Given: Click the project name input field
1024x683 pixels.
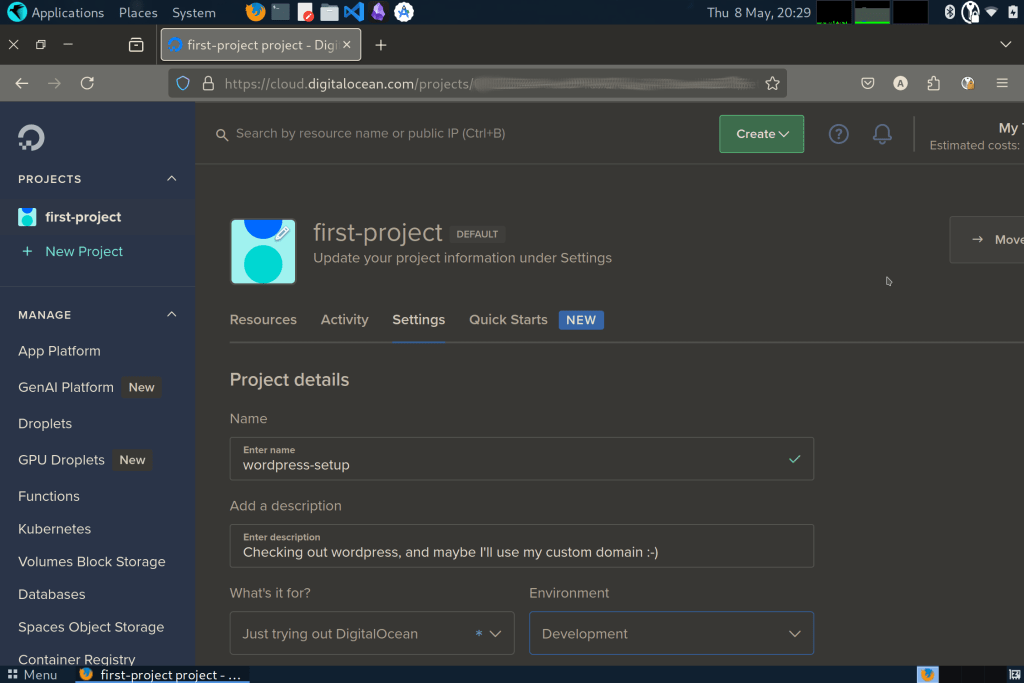Looking at the screenshot, I should (x=522, y=458).
